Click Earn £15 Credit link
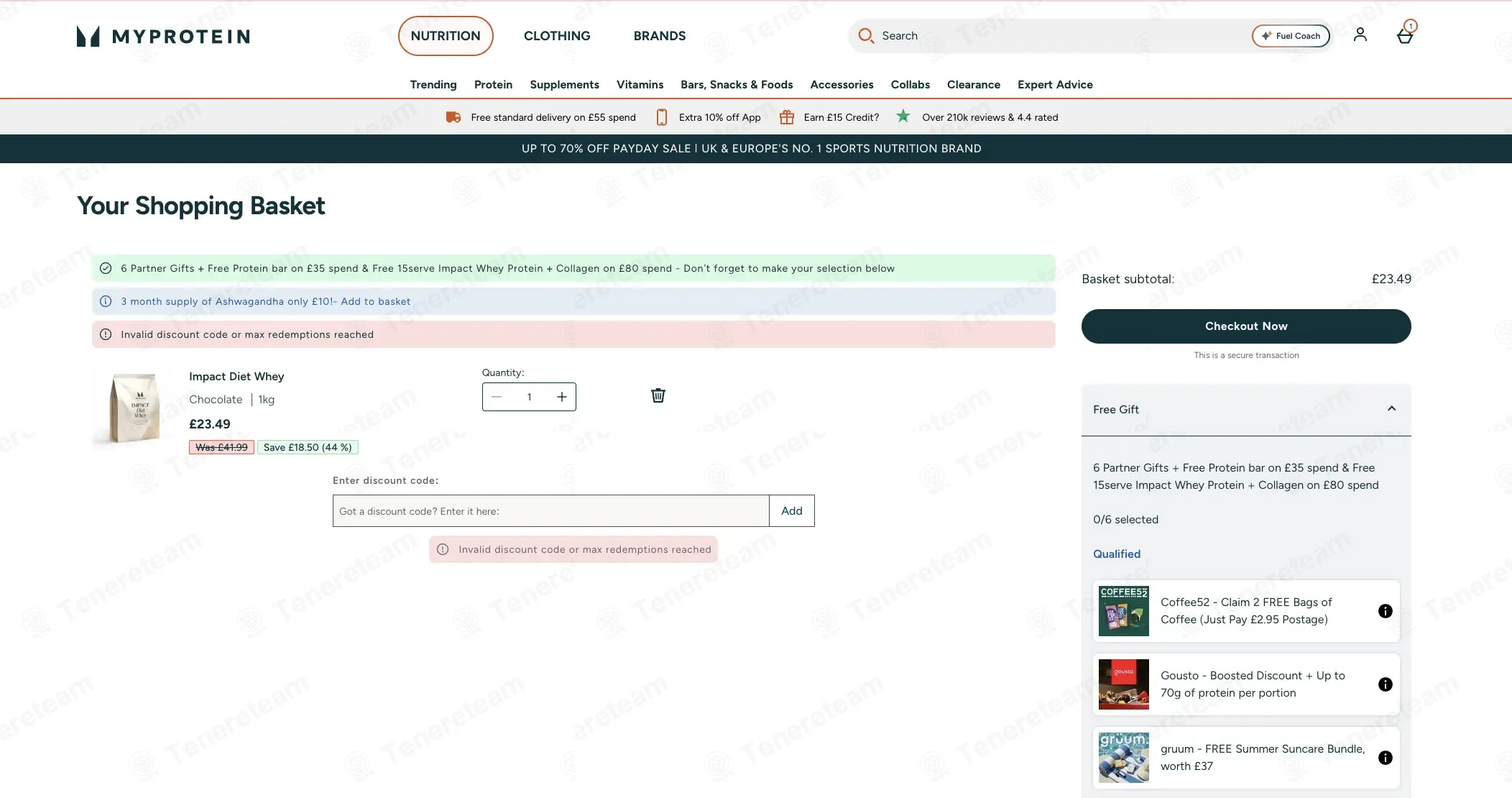Viewport: 1512px width, 798px height. point(842,117)
